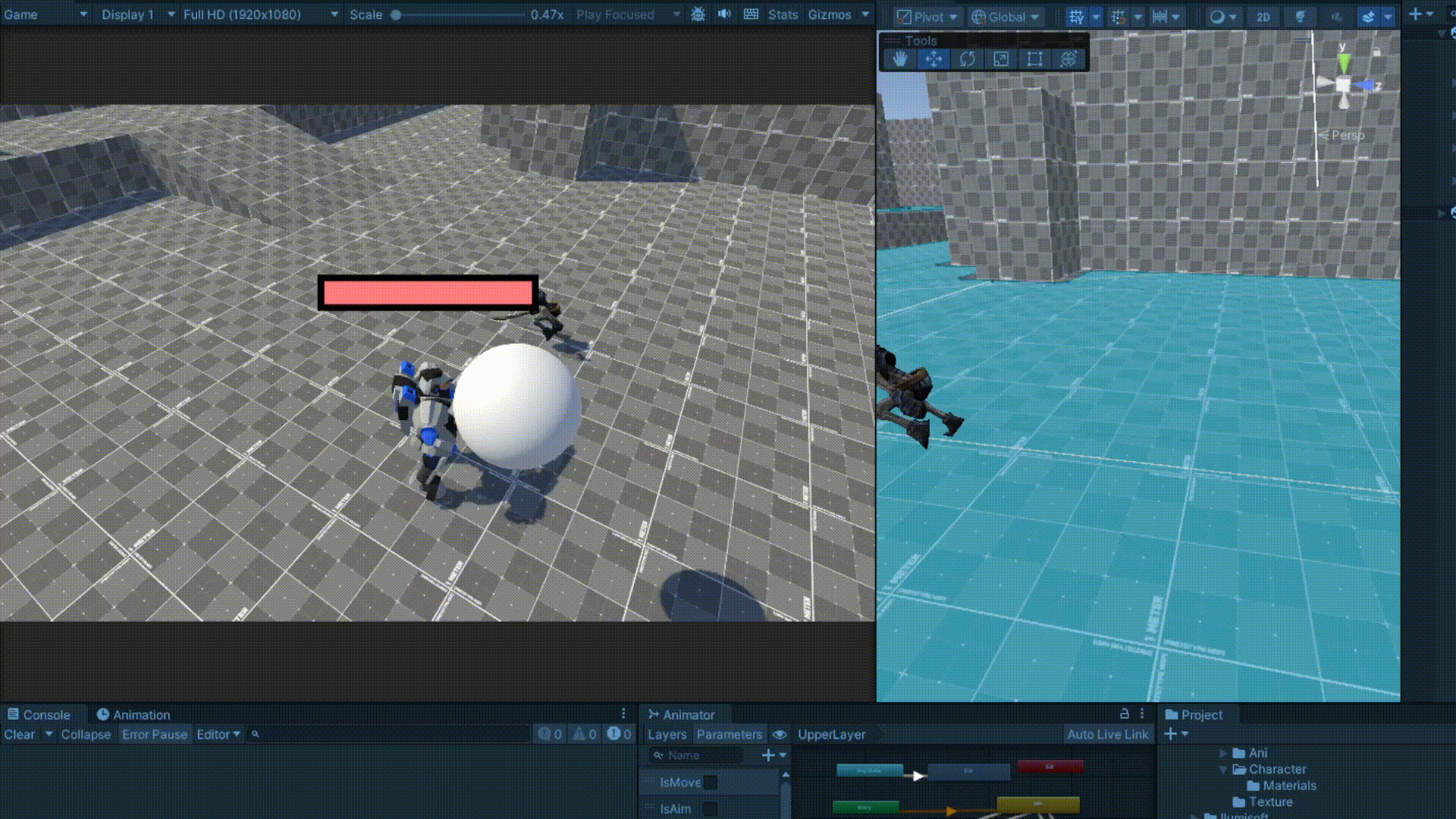Switch to the Layers tab in Animator

pos(667,734)
